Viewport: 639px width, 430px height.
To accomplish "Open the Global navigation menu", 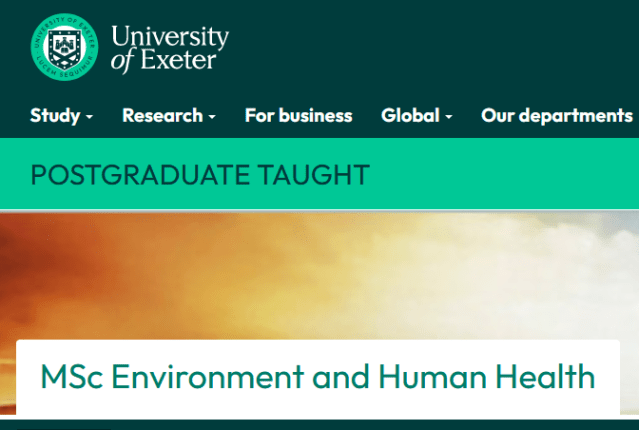I will [x=410, y=115].
